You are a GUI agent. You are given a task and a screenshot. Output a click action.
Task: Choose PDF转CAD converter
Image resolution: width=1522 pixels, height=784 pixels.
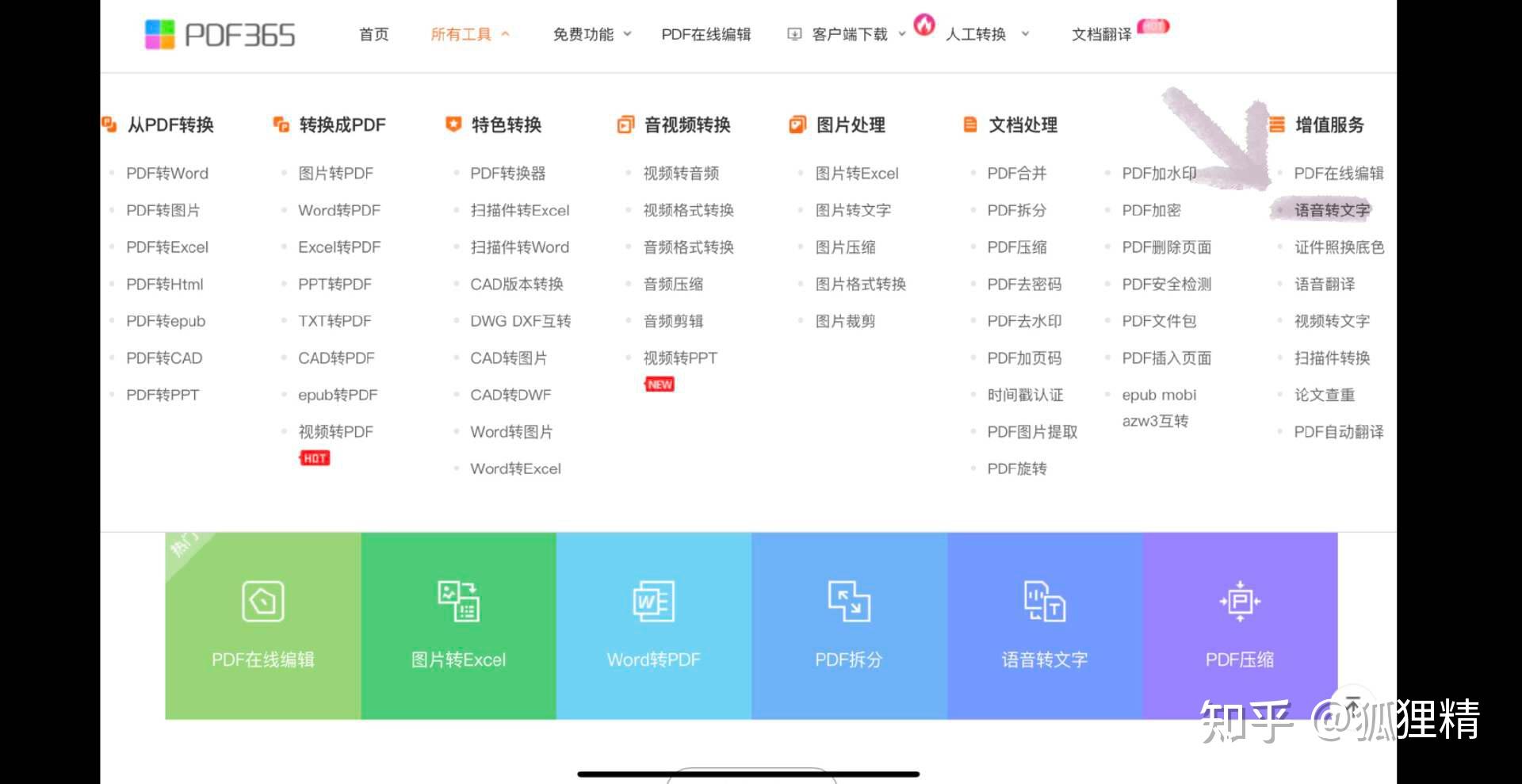pos(164,358)
